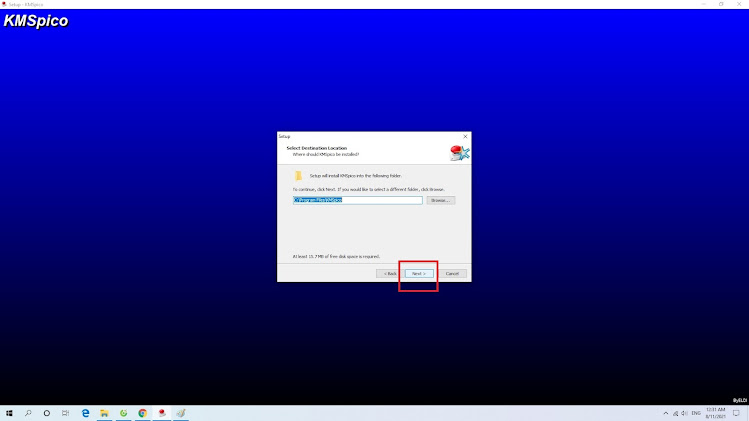This screenshot has height=421, width=749.
Task: Open the volume speaker tray icon
Action: (x=684, y=413)
